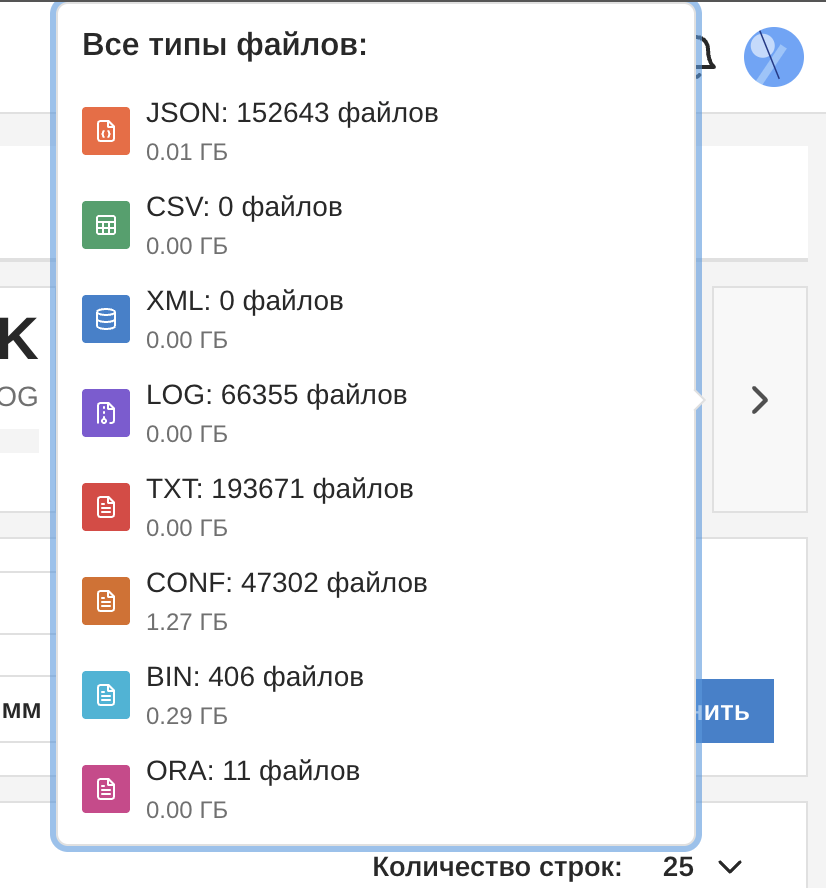The image size is (826, 888).
Task: Click the XML database-style file icon
Action: (105, 319)
